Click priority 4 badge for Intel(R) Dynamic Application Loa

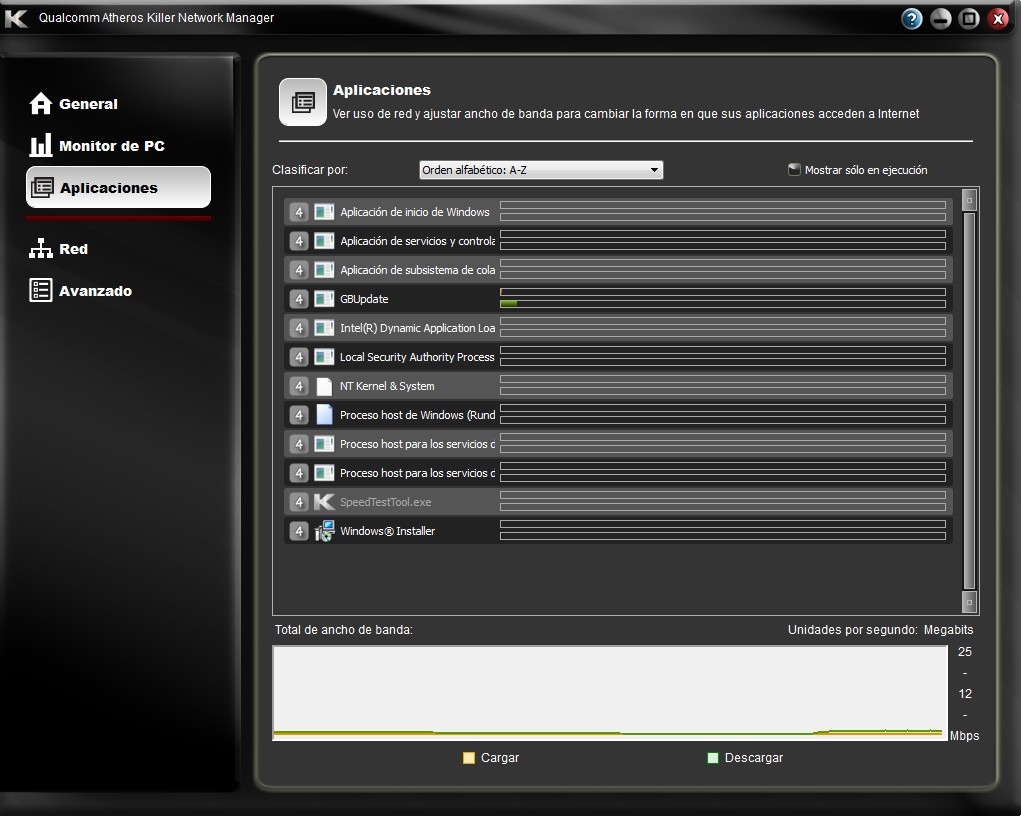point(299,328)
